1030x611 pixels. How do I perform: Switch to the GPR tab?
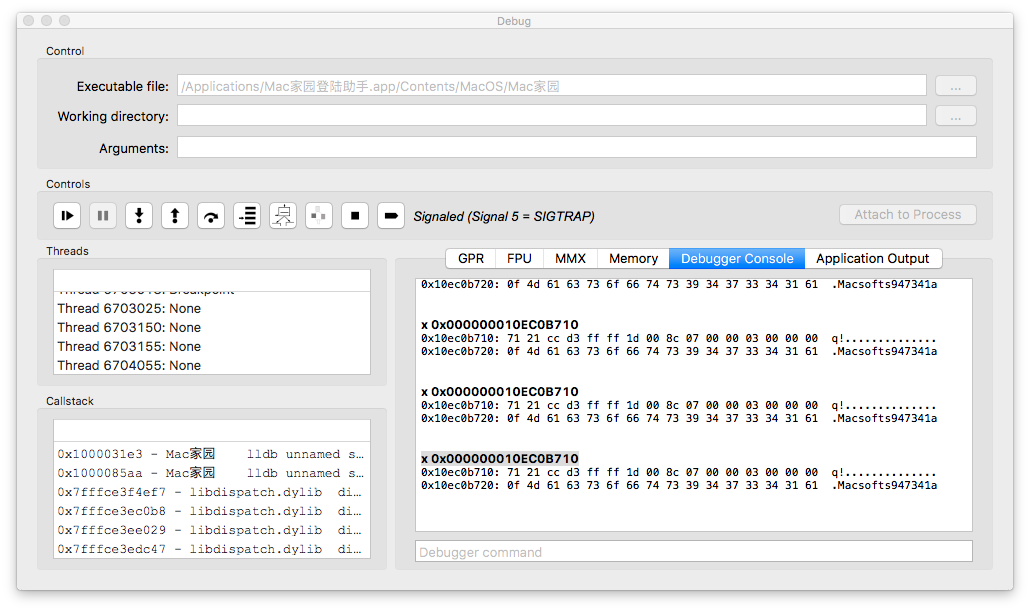(x=470, y=258)
